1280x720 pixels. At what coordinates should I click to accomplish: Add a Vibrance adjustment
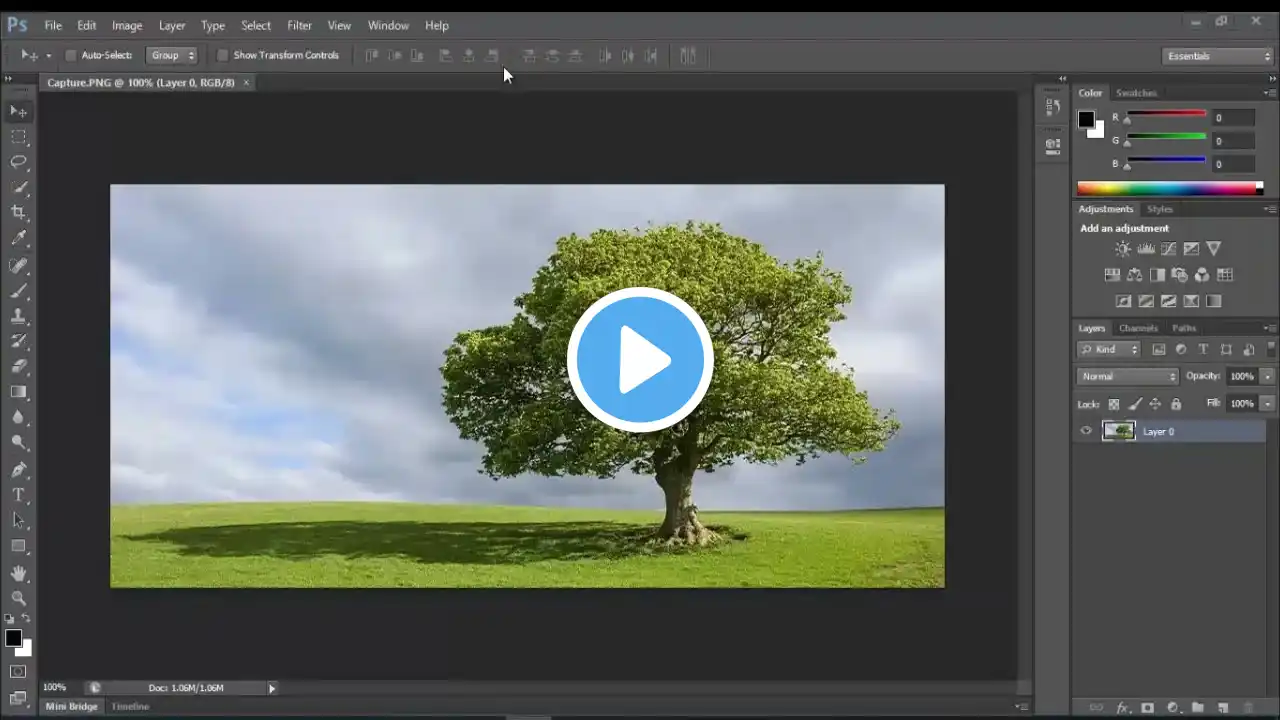point(1213,248)
